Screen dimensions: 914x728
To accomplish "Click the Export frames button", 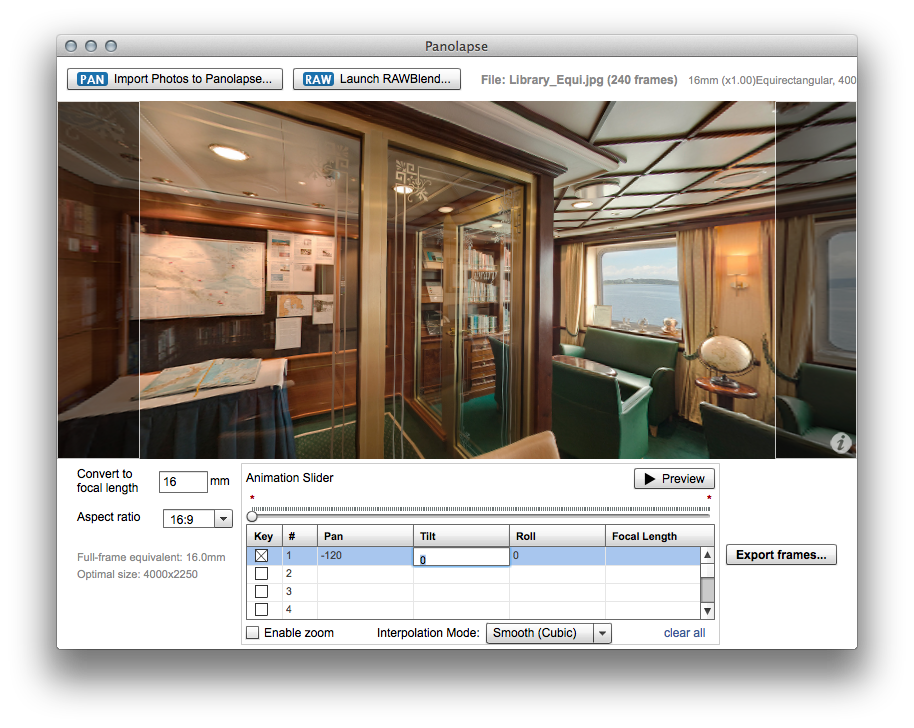I will [x=781, y=555].
